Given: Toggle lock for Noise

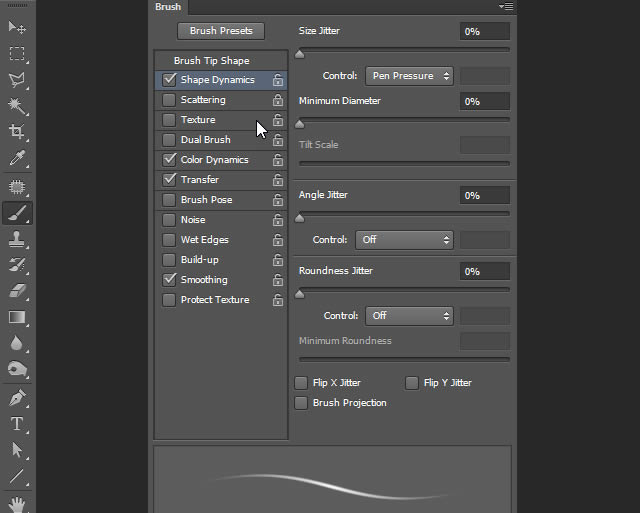Looking at the screenshot, I should pos(278,220).
